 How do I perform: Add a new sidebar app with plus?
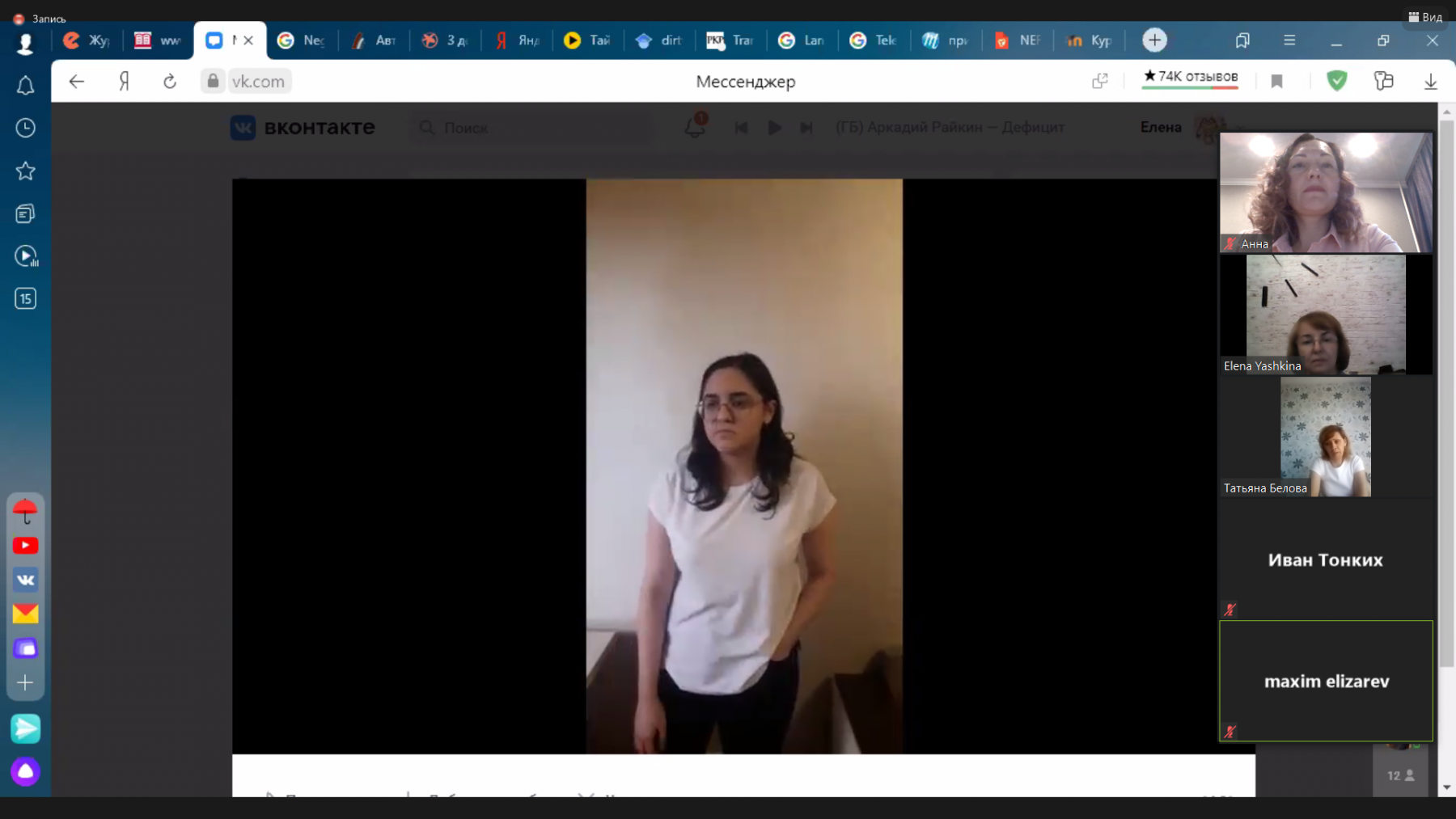click(25, 682)
